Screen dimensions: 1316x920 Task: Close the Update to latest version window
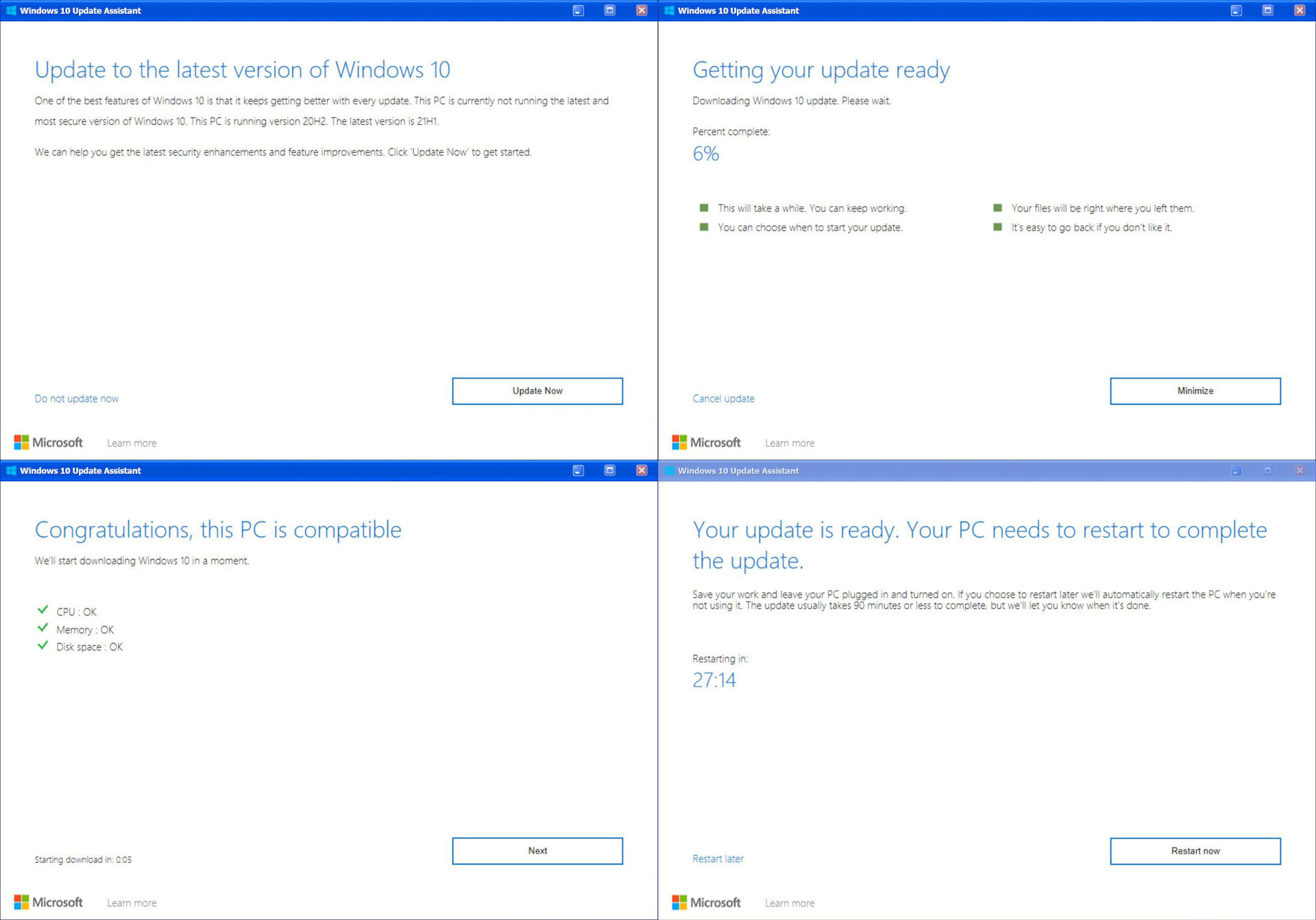coord(642,10)
